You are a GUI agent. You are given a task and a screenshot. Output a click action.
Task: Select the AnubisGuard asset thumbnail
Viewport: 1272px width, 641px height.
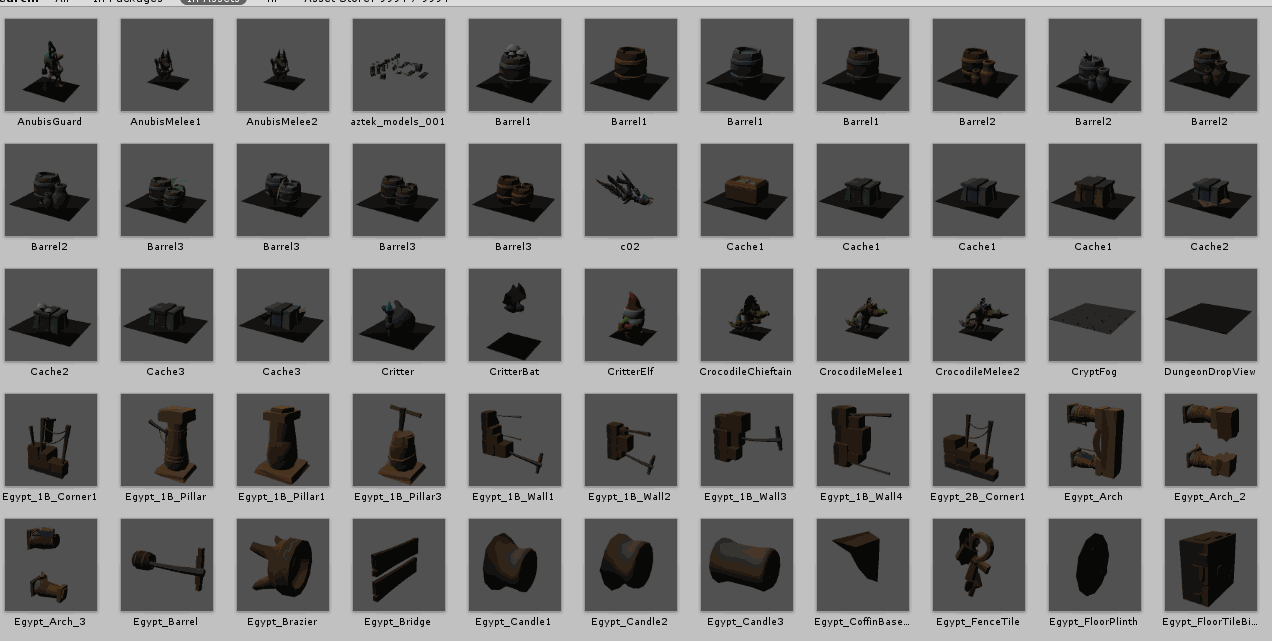point(51,65)
